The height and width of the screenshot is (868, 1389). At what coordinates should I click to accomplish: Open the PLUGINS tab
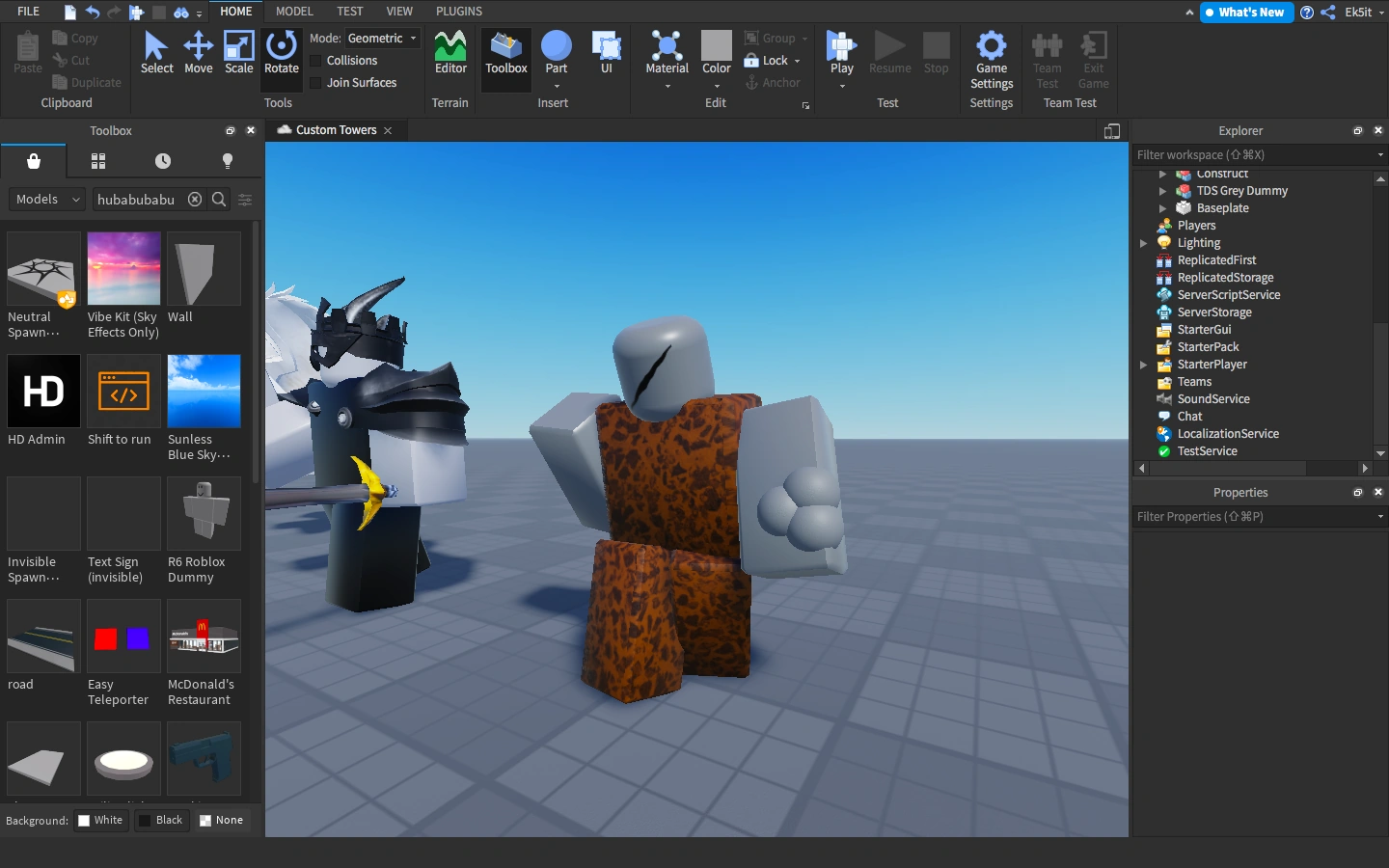click(x=458, y=12)
